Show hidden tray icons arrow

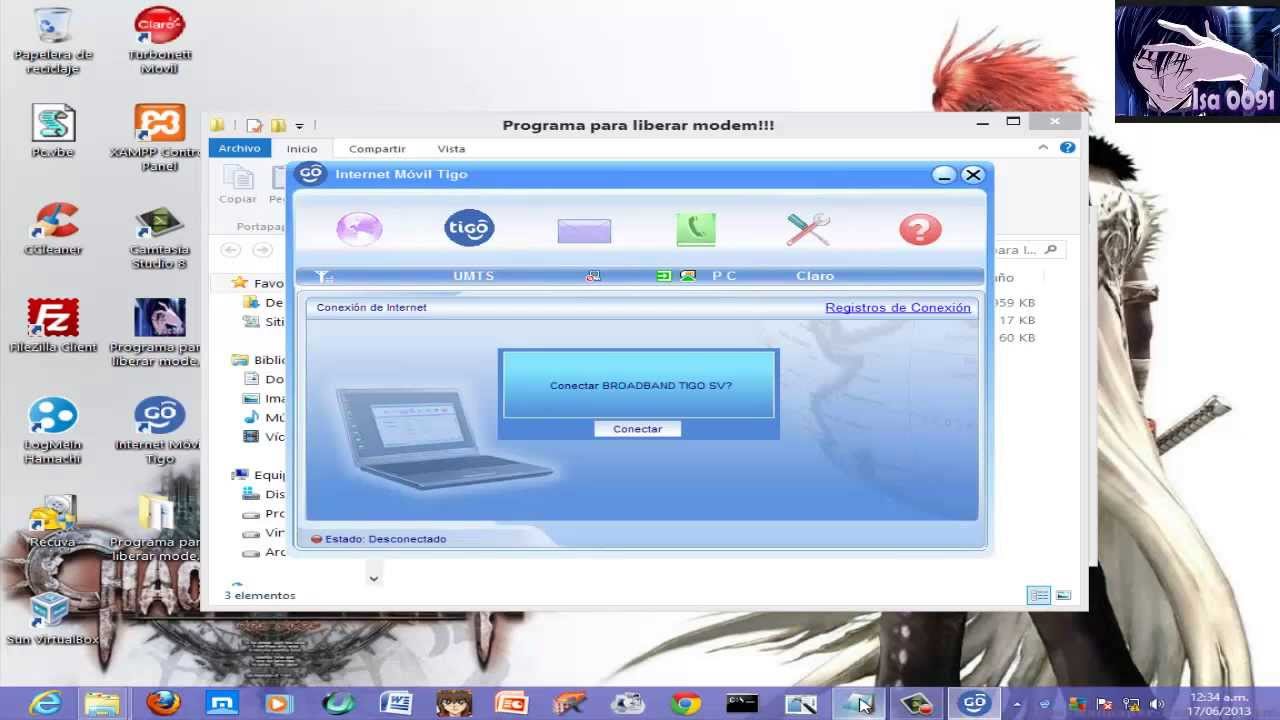[1017, 704]
